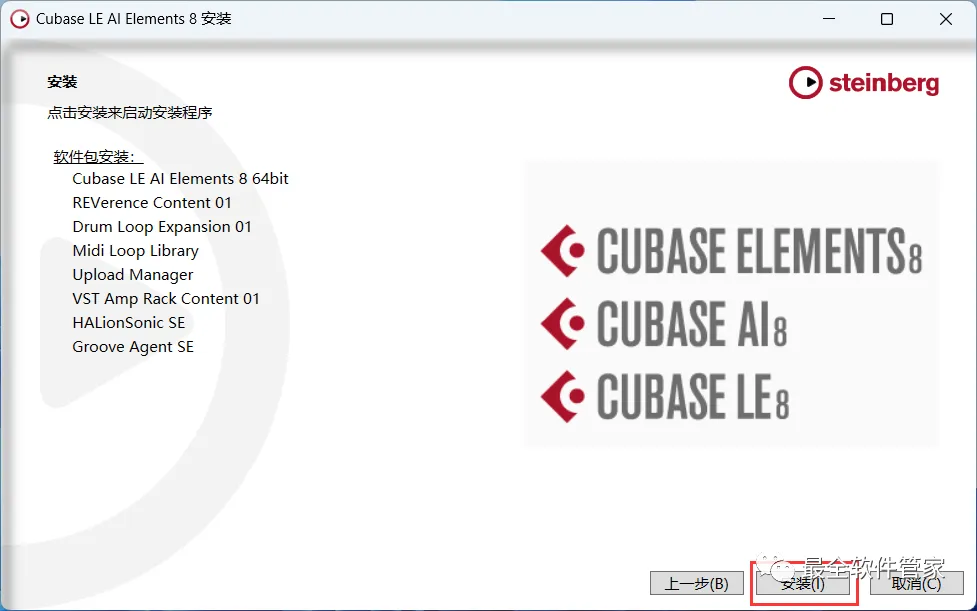
Task: Select the 'REVerence Content 01' line
Action: point(151,203)
